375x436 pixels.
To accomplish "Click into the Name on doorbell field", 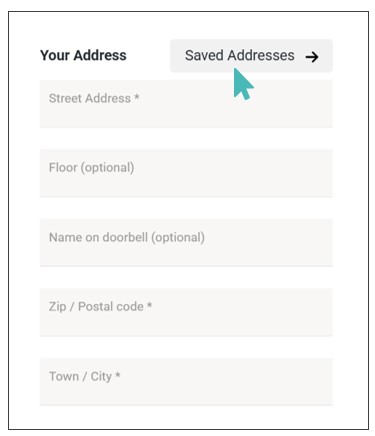I will click(186, 243).
